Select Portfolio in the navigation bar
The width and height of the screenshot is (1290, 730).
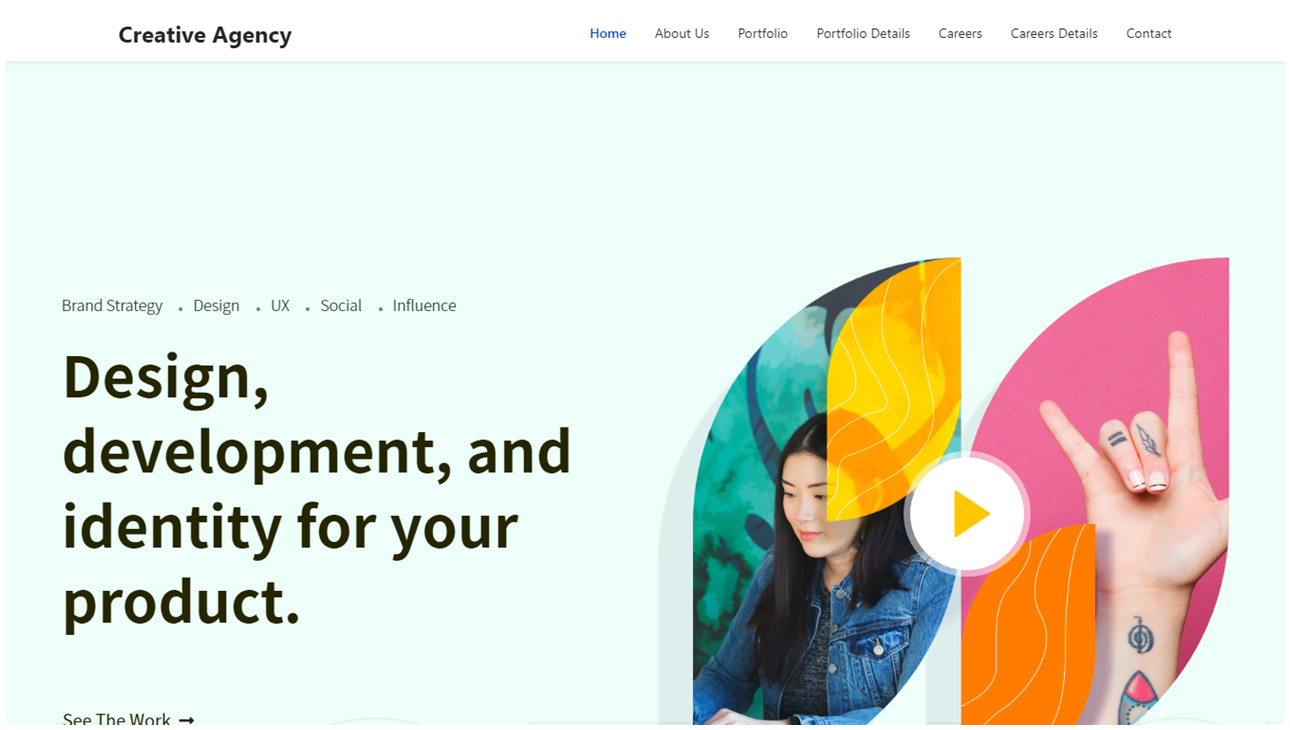(x=763, y=34)
